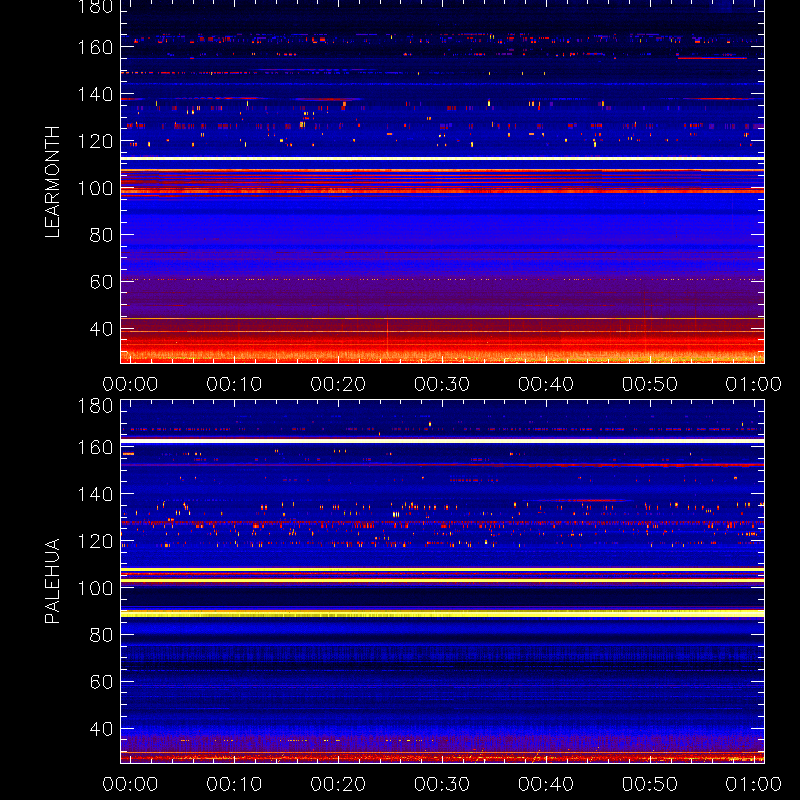Select the 100 tick label on Palehua axis
The width and height of the screenshot is (800, 800).
(x=95, y=588)
